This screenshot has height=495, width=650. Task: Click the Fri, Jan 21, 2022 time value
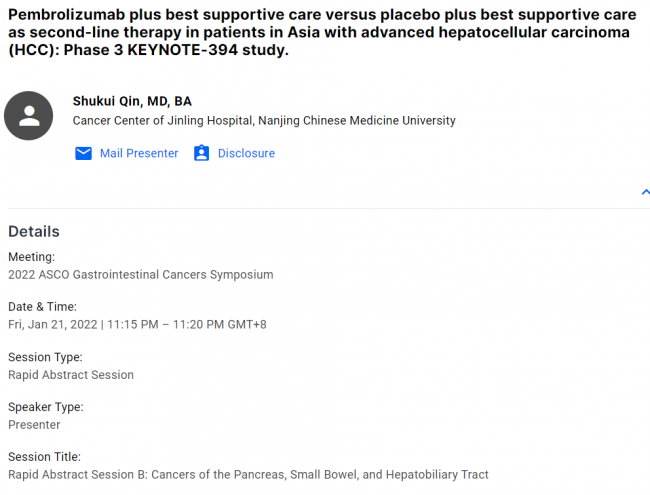pyautogui.click(x=137, y=325)
